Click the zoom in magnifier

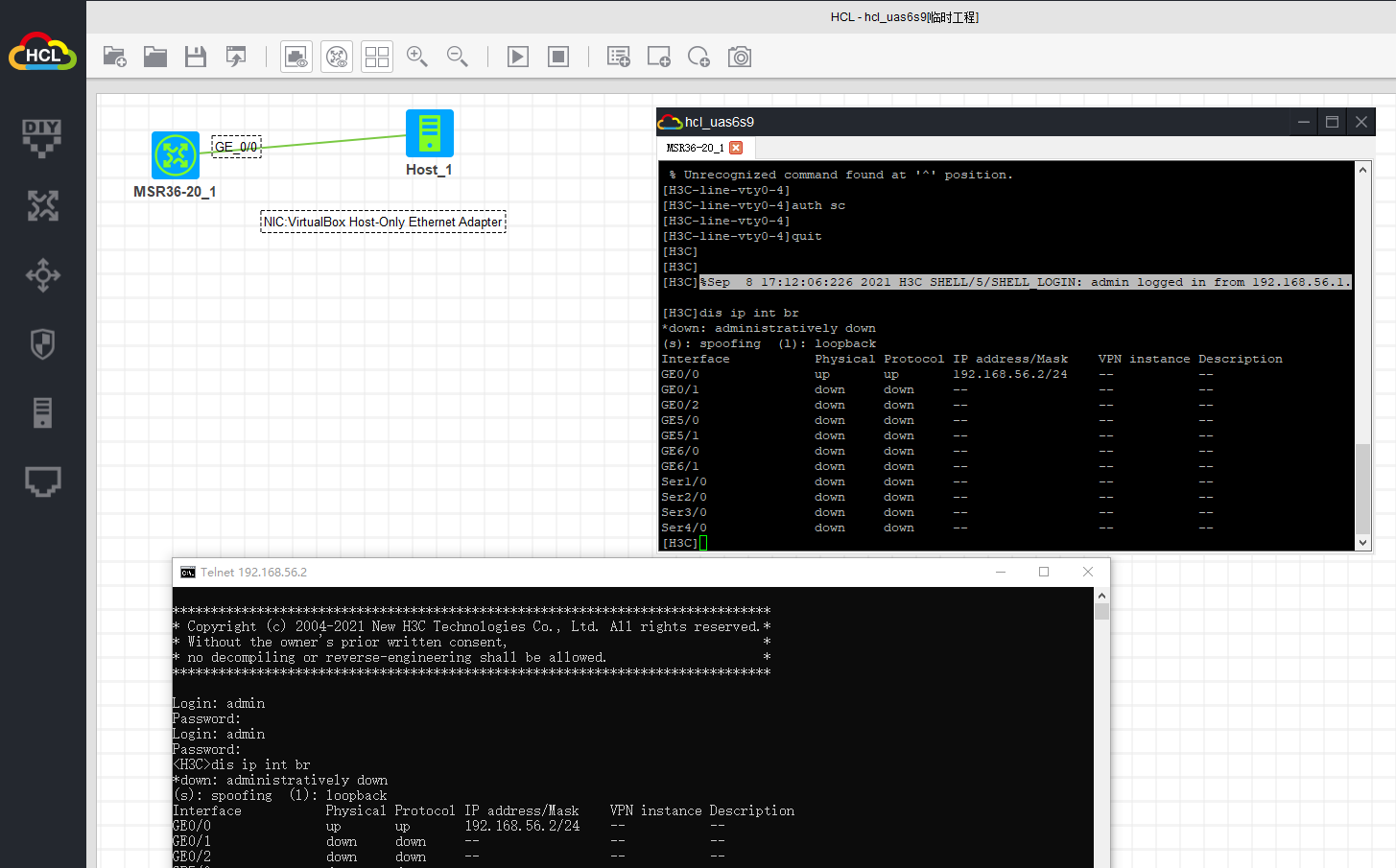417,58
